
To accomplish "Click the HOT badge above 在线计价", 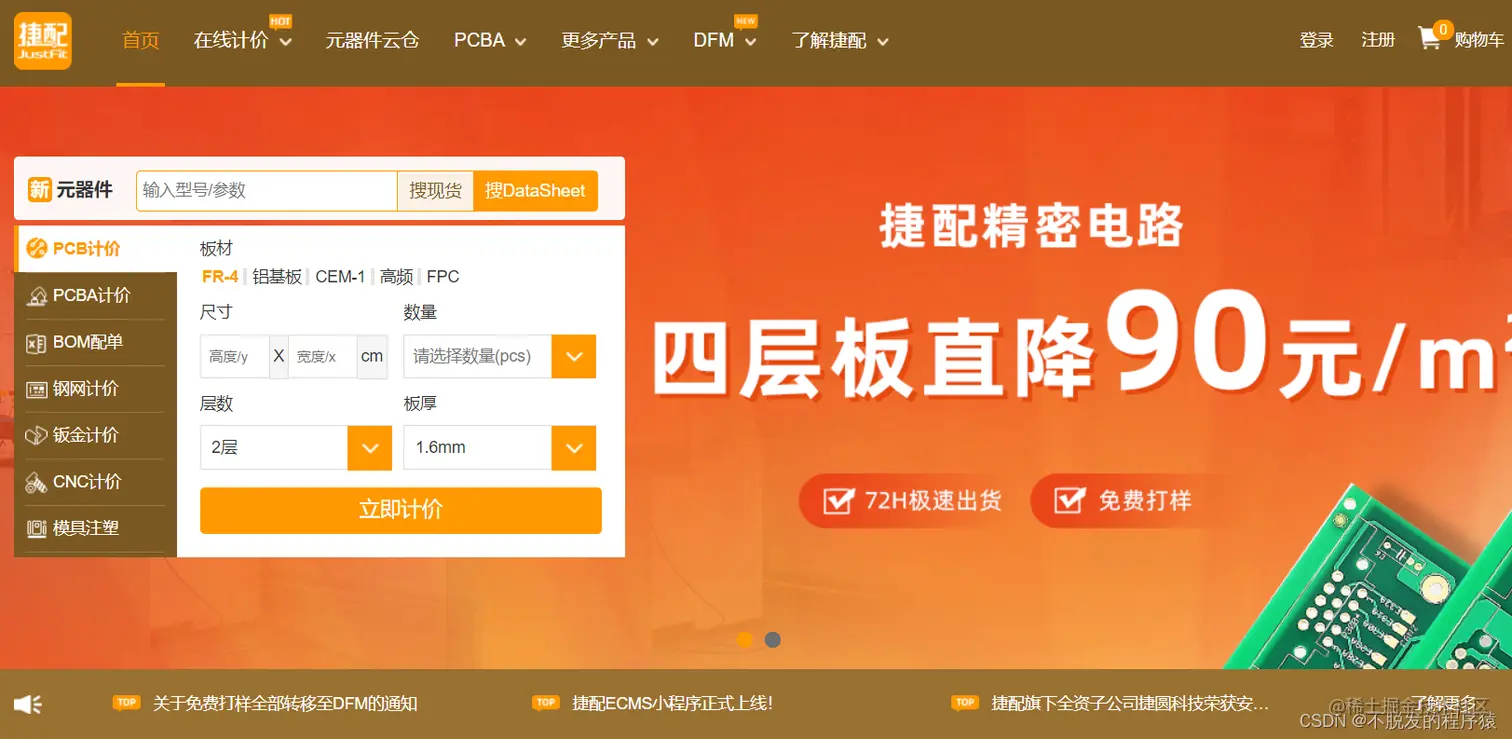I will pyautogui.click(x=281, y=21).
